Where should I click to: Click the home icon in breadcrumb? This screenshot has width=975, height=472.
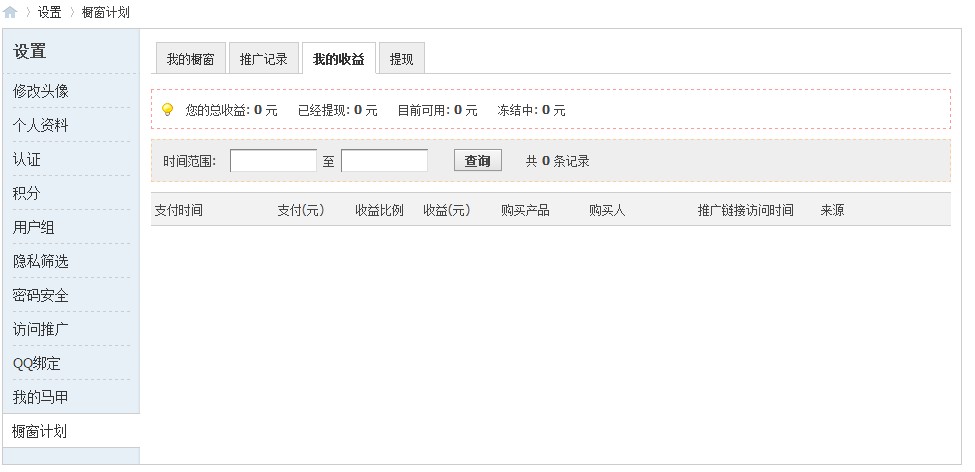point(11,13)
